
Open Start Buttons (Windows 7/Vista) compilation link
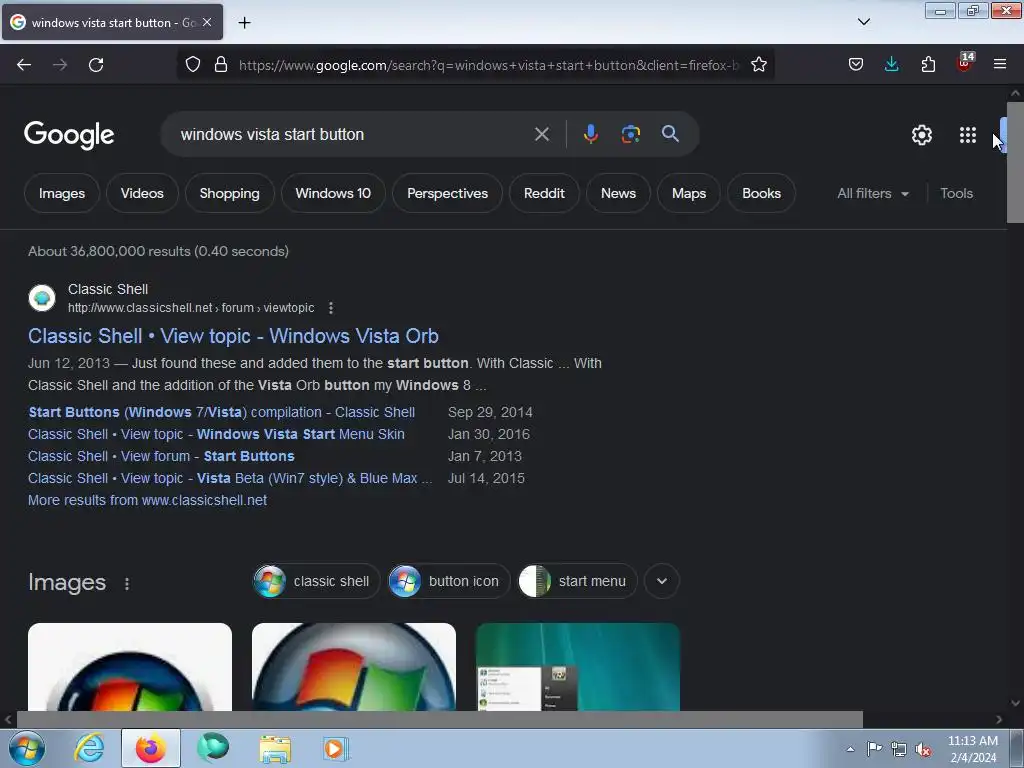[x=221, y=412]
